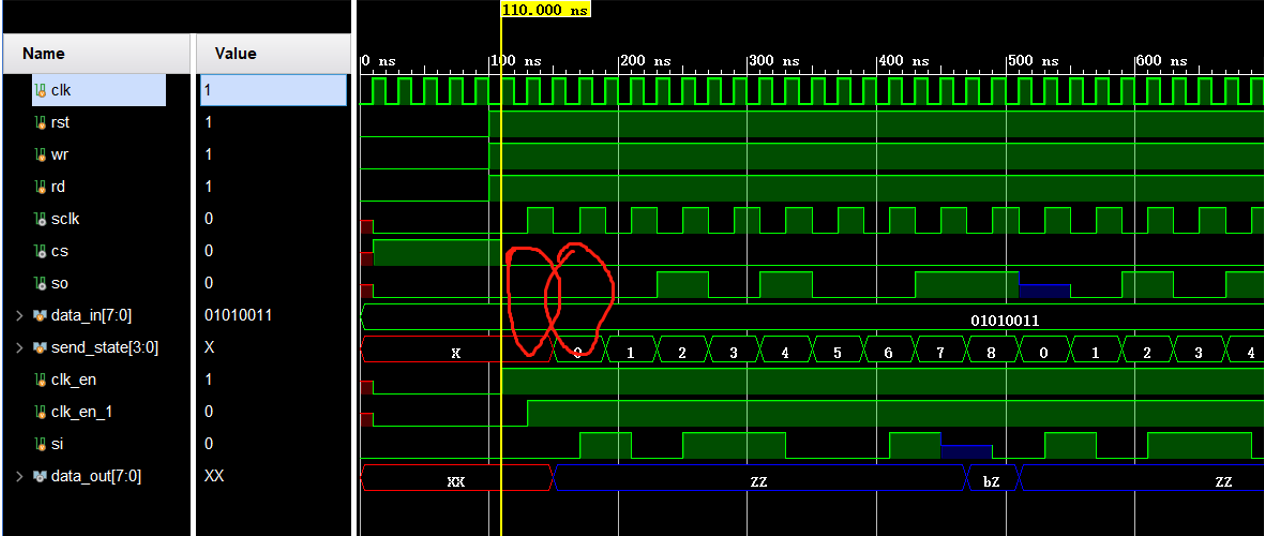Click the 400 ns time ruler label
The image size is (1264, 539).
[x=904, y=61]
